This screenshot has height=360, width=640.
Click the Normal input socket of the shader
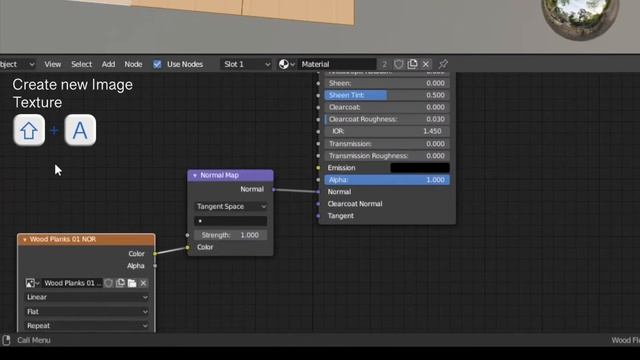(x=318, y=192)
